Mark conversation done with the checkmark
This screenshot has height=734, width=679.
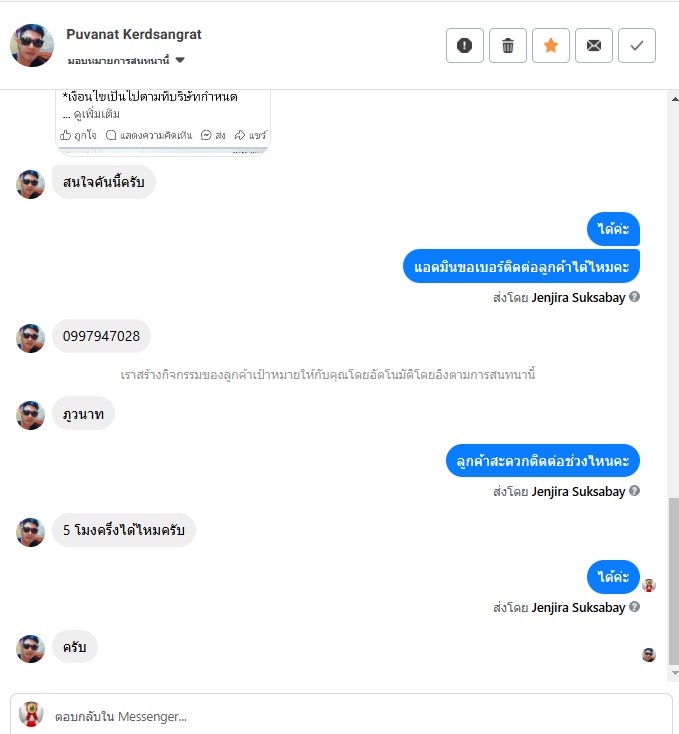coord(637,45)
